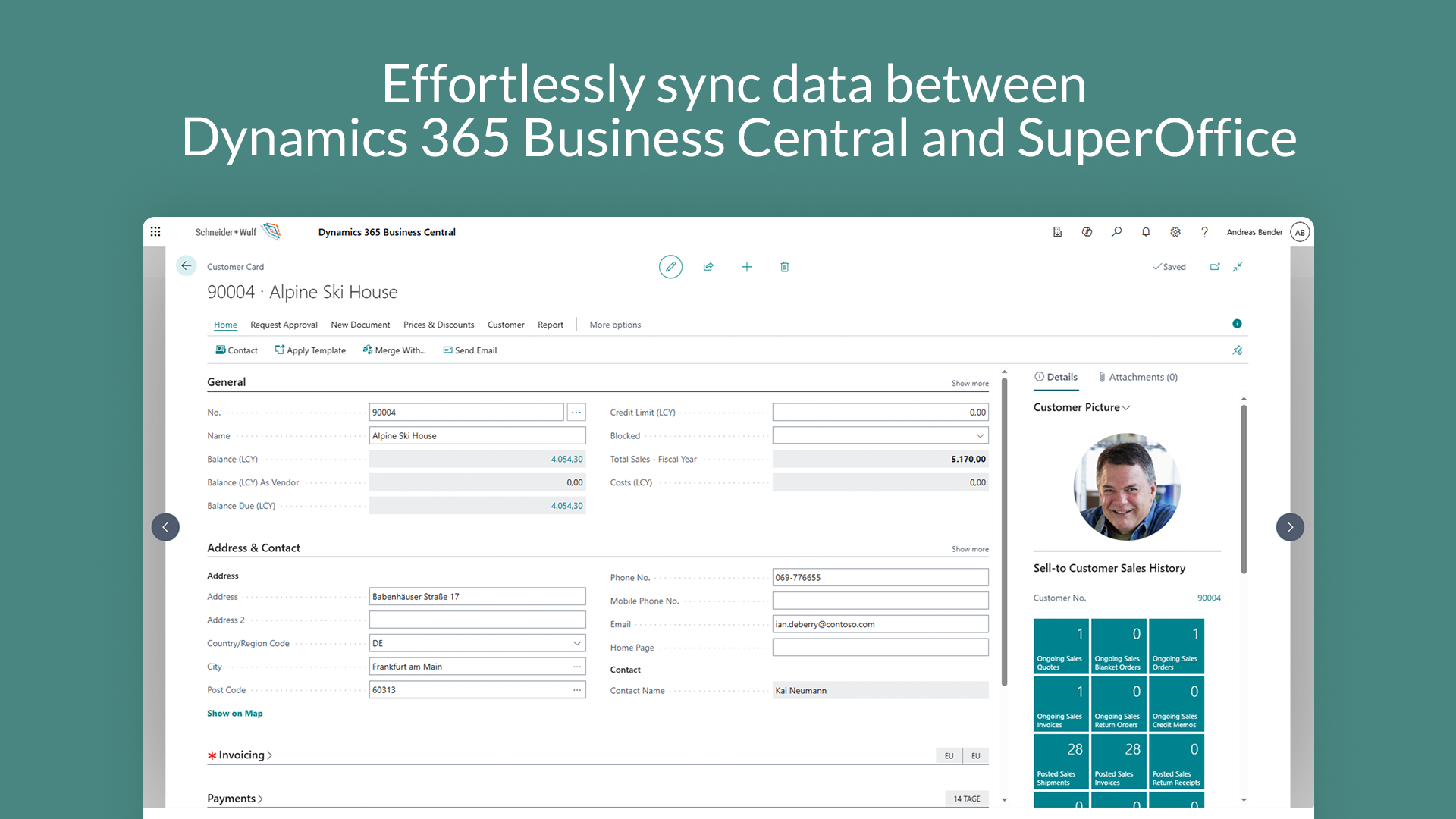Open the Customer menu
Image resolution: width=1456 pixels, height=819 pixels.
point(506,325)
